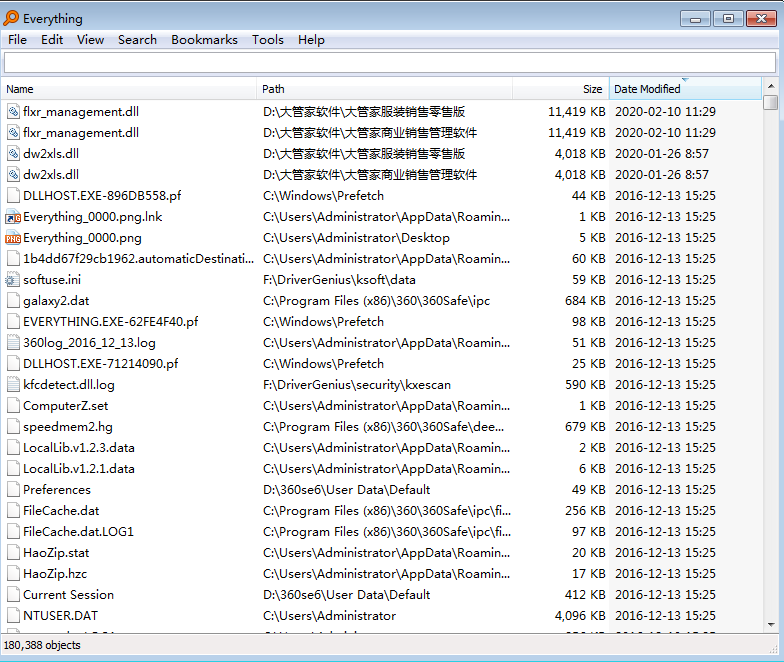Image resolution: width=784 pixels, height=662 pixels.
Task: Click path F:\DriverGenius\ksoft\data
Action: [x=340, y=280]
